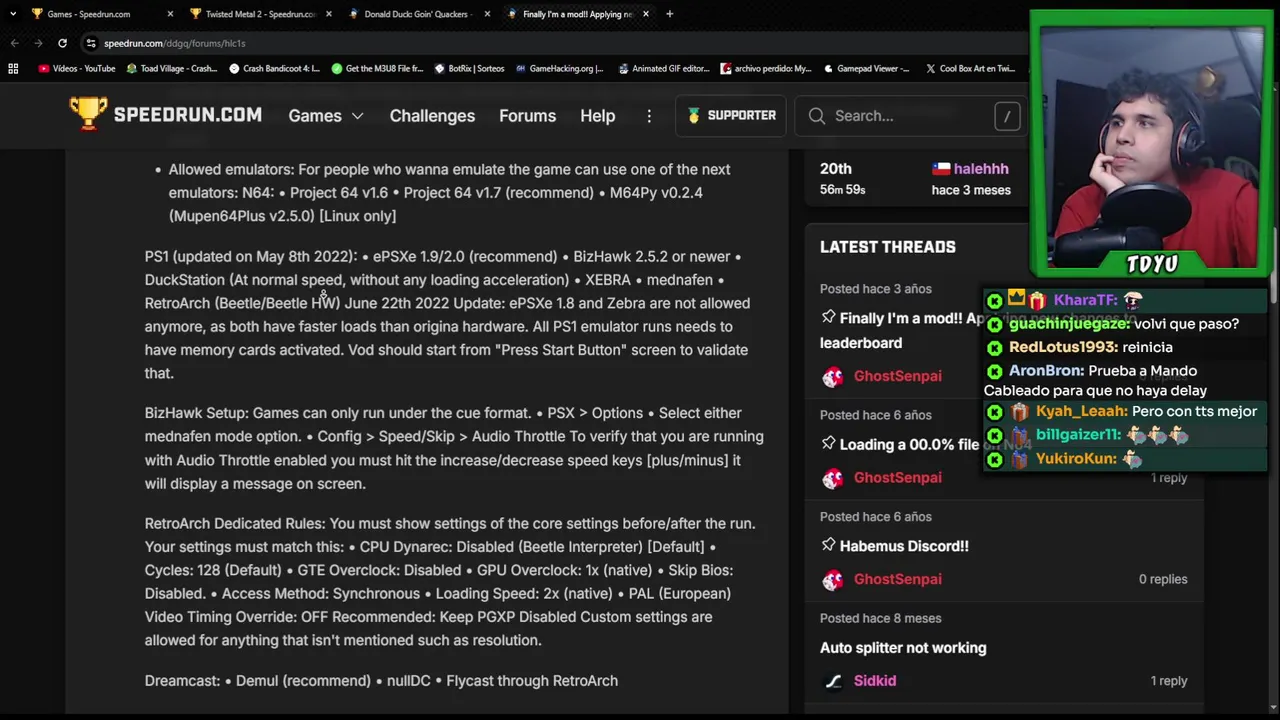Click the 20th place rank text

[x=836, y=169]
